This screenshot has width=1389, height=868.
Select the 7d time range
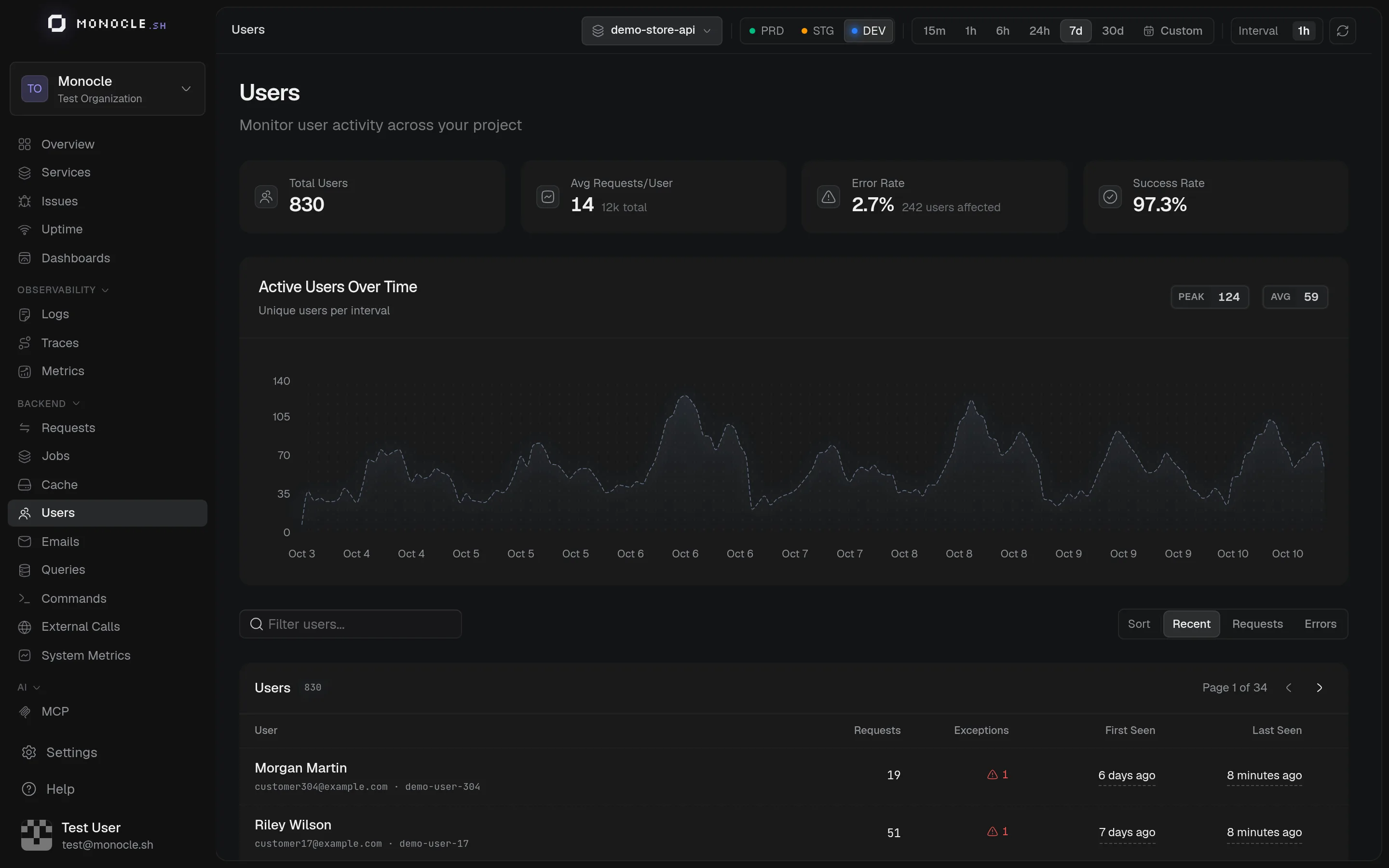(x=1076, y=30)
